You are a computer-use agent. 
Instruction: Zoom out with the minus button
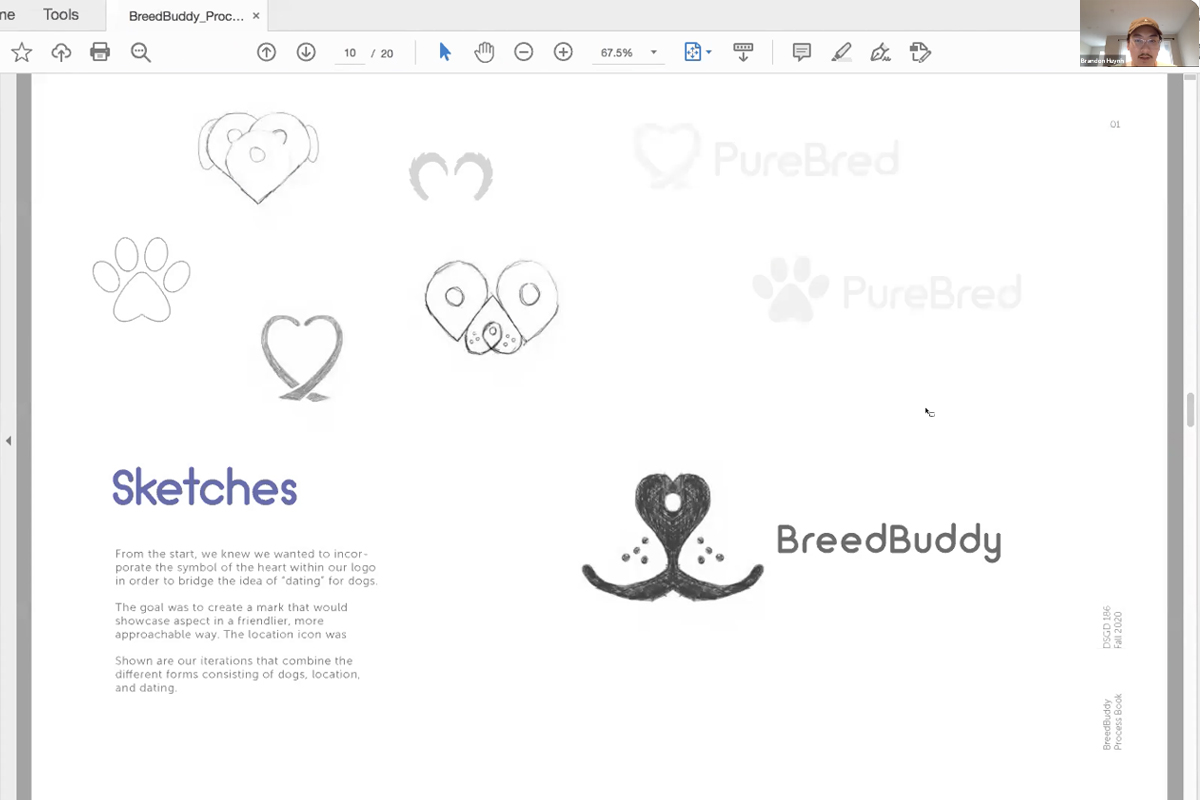523,53
